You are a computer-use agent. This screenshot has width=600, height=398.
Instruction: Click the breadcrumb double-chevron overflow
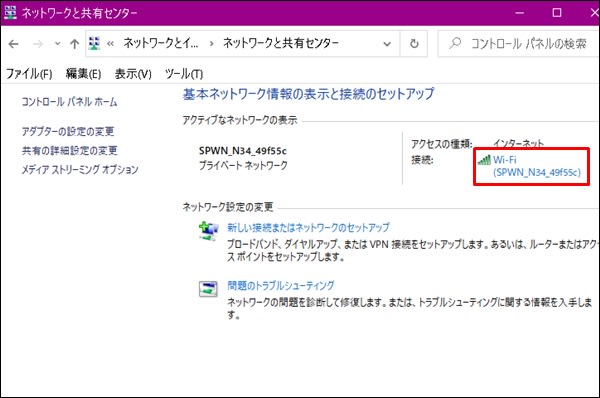pyautogui.click(x=111, y=44)
